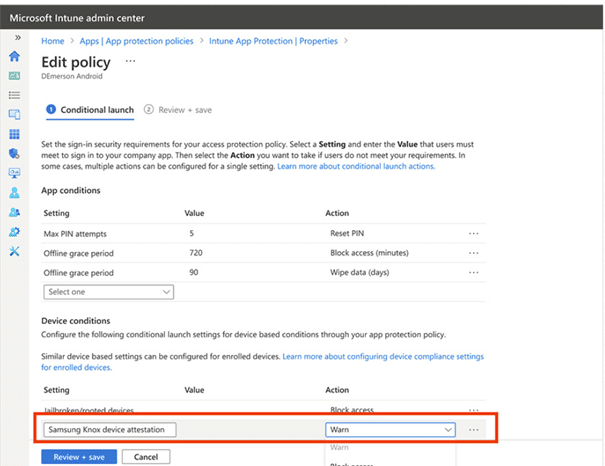Open configuring device compliance settings link
Screen dimensions: 605x466
(x=262, y=362)
